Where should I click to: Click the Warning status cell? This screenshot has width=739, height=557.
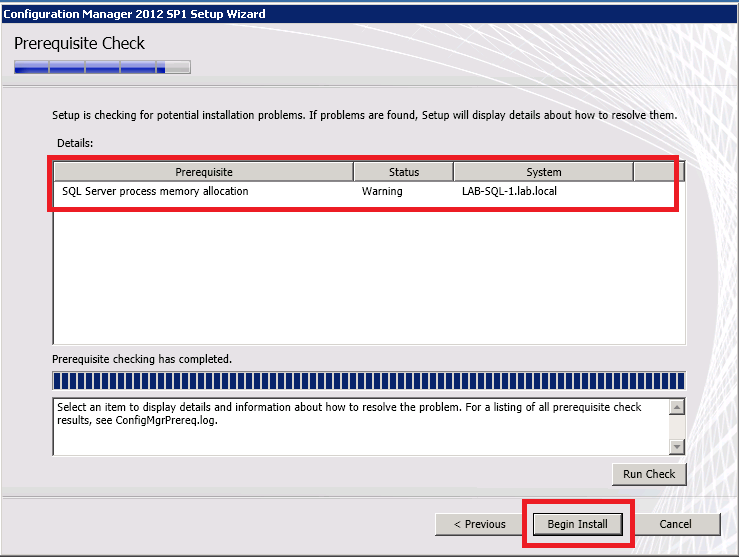382,191
